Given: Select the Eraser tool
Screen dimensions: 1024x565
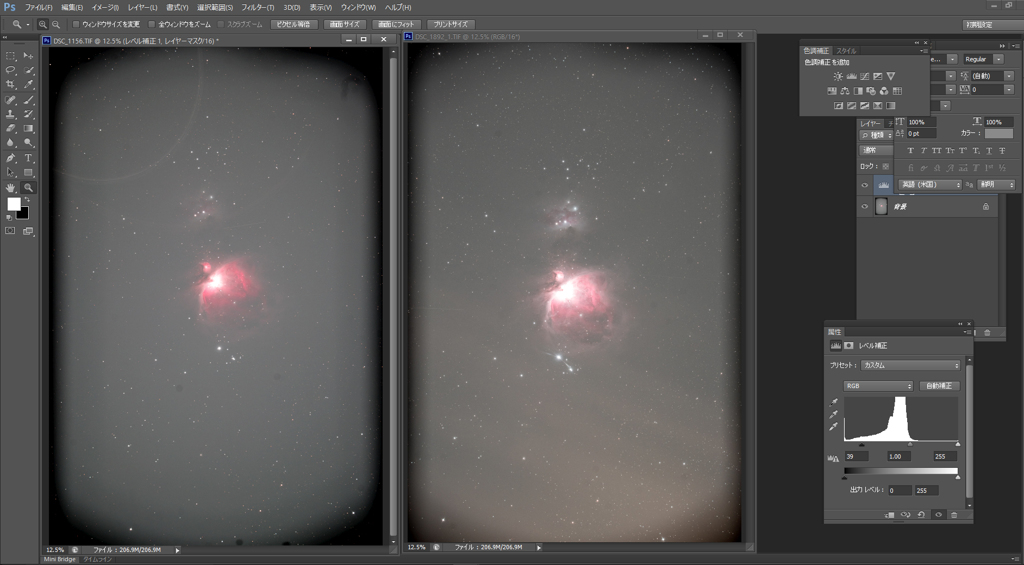Looking at the screenshot, I should (x=10, y=129).
